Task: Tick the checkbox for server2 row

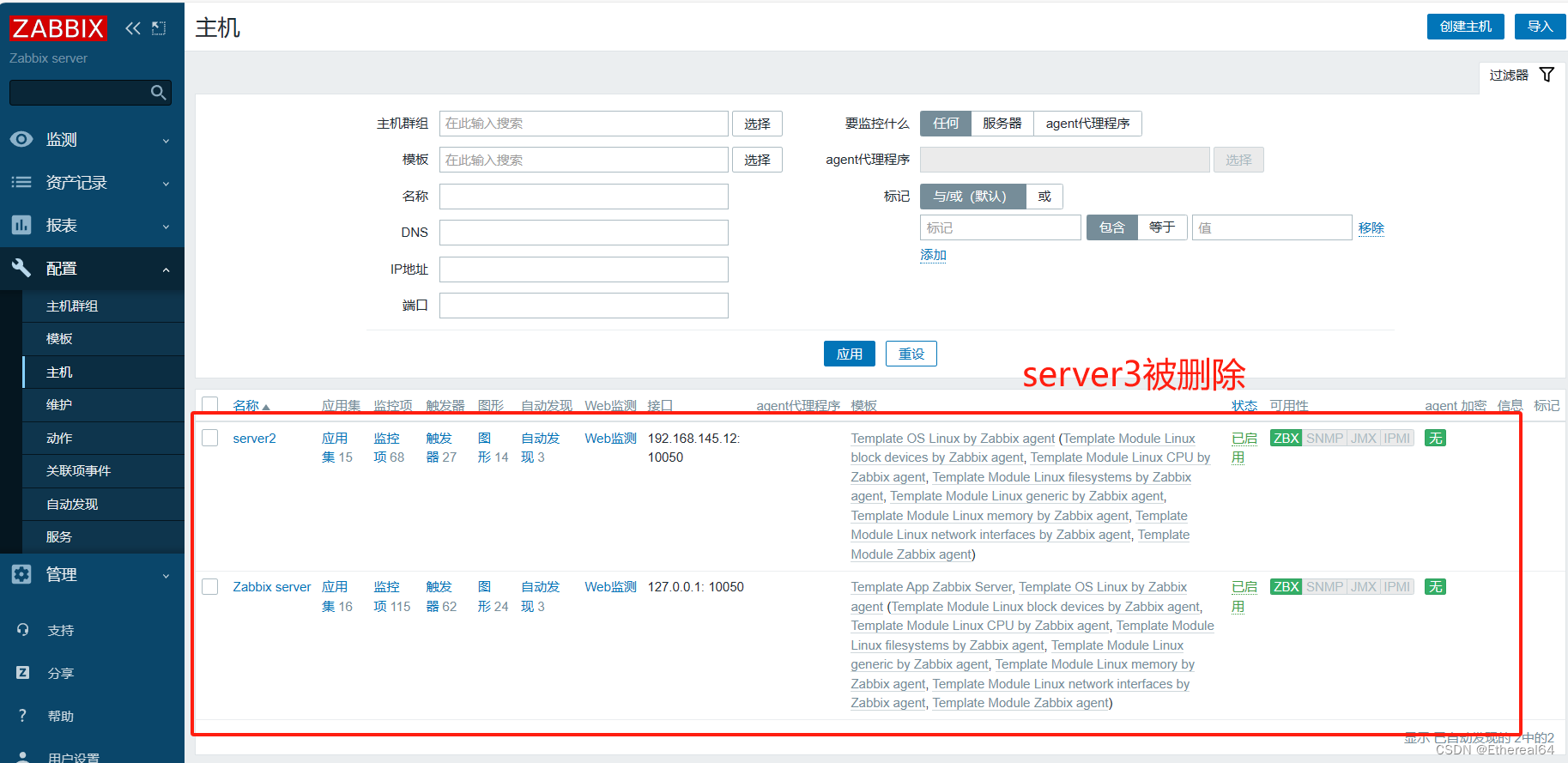Action: pos(210,438)
